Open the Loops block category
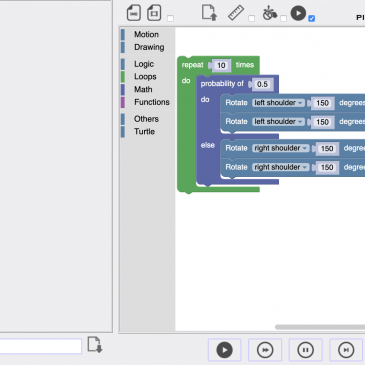This screenshot has width=365, height=365. [x=145, y=76]
